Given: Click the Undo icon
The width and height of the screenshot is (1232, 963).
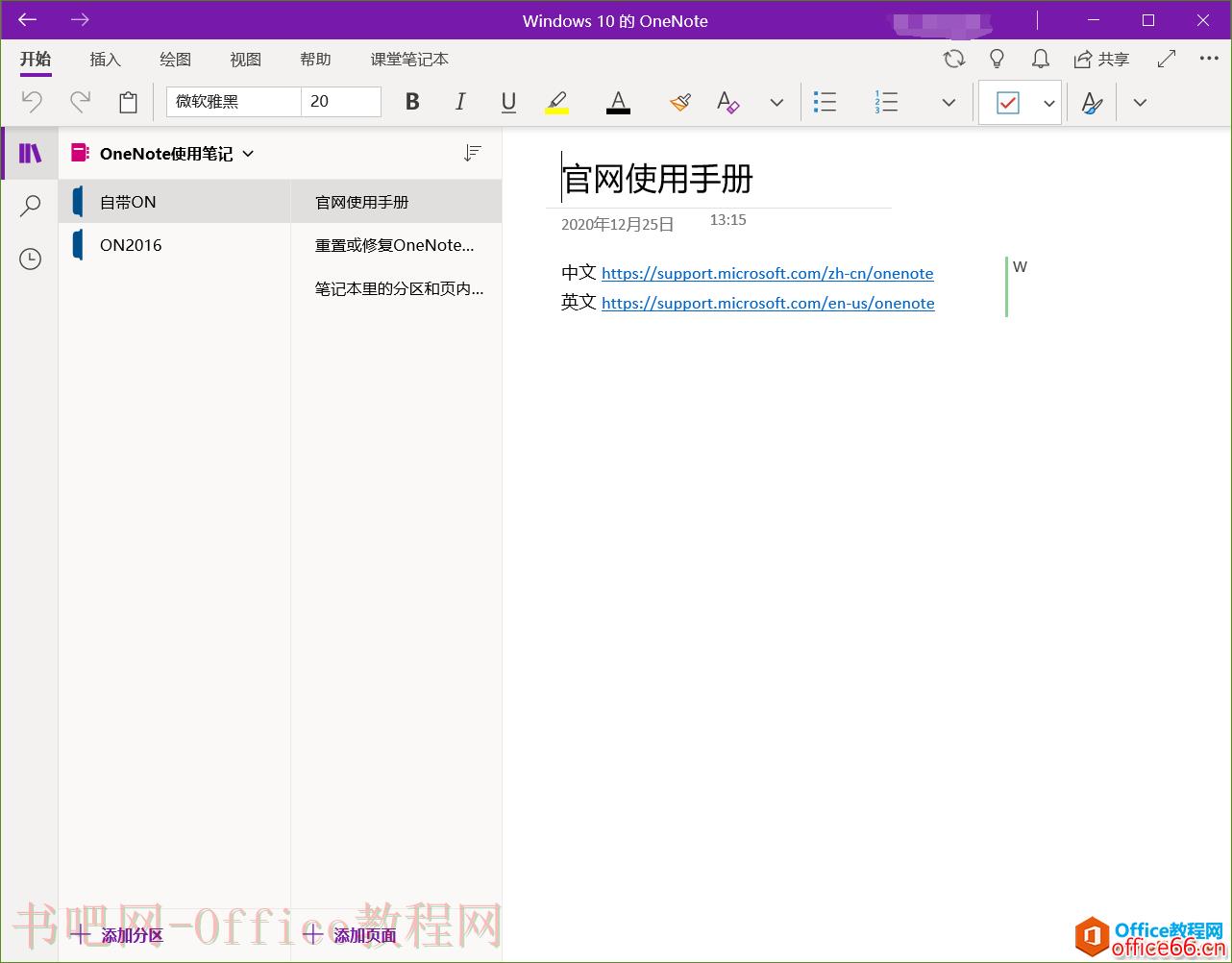Looking at the screenshot, I should (x=32, y=102).
